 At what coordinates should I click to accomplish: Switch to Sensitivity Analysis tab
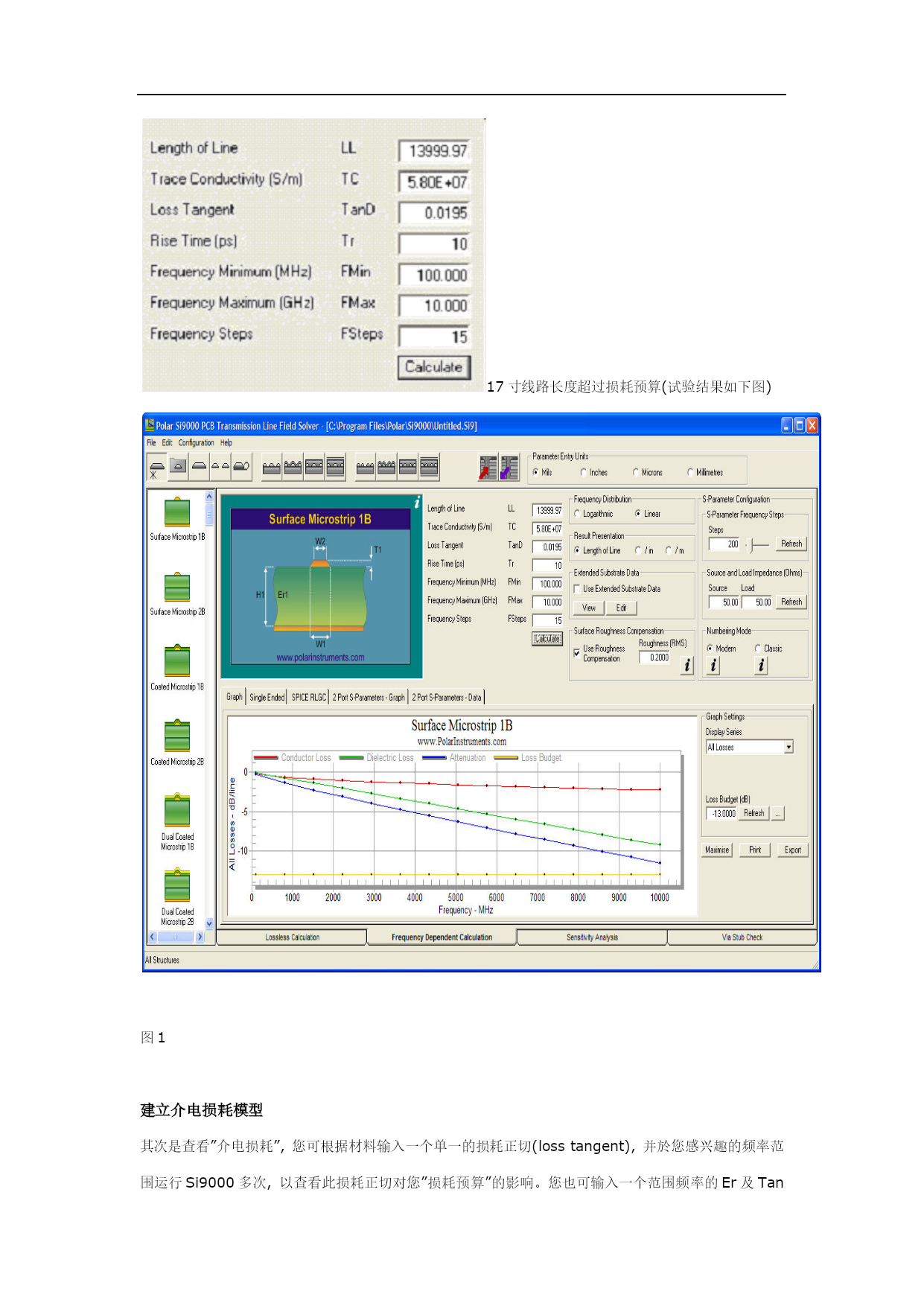coord(592,937)
